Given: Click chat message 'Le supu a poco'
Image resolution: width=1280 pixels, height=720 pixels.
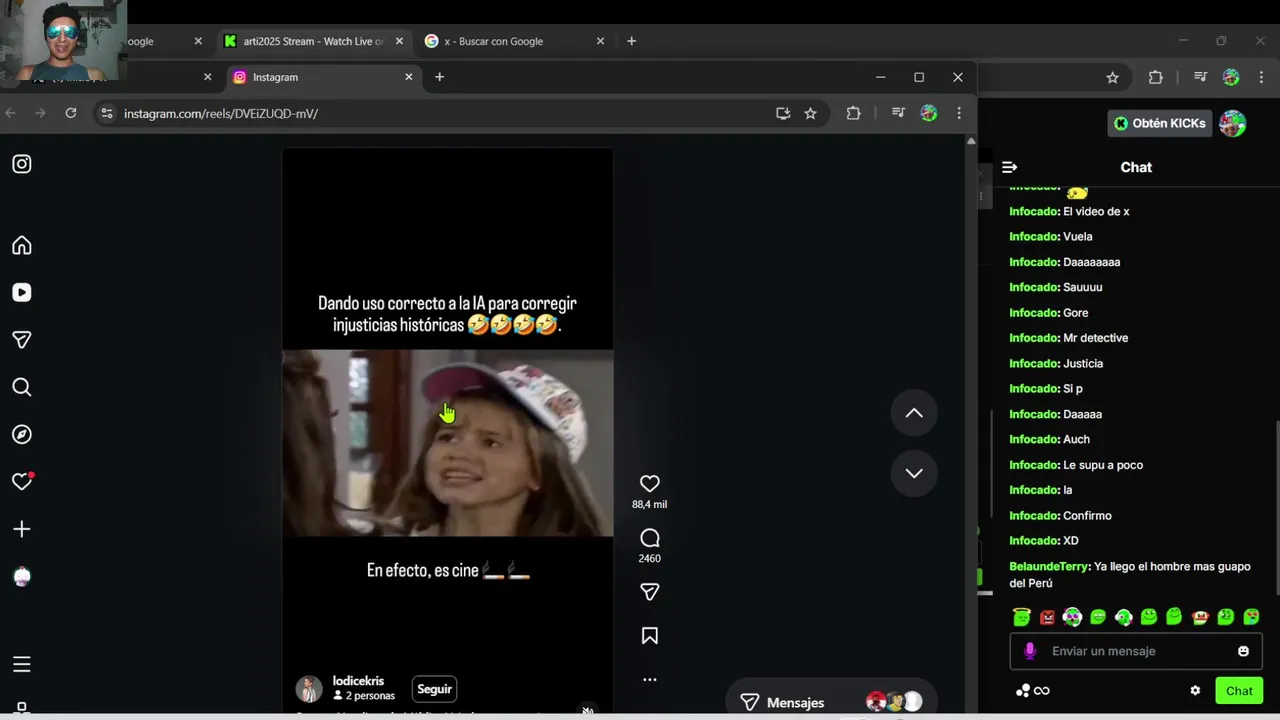Looking at the screenshot, I should click(1103, 465).
